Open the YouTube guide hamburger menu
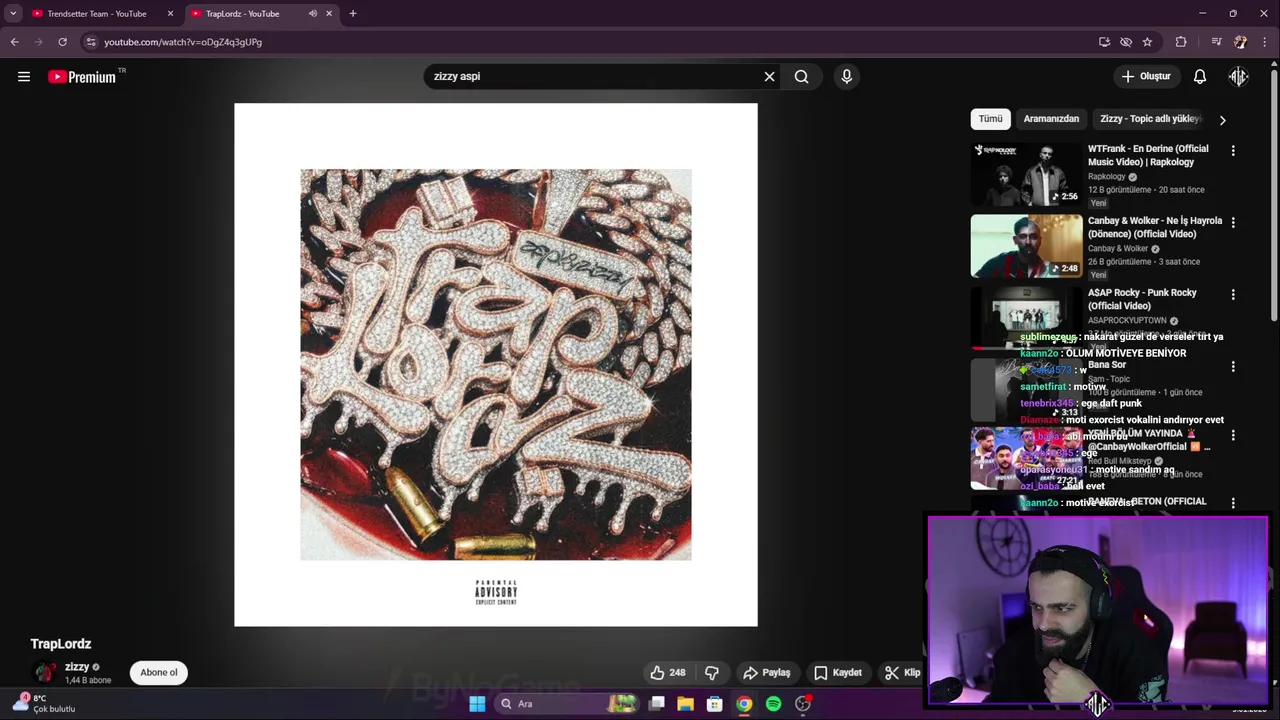 coord(24,77)
